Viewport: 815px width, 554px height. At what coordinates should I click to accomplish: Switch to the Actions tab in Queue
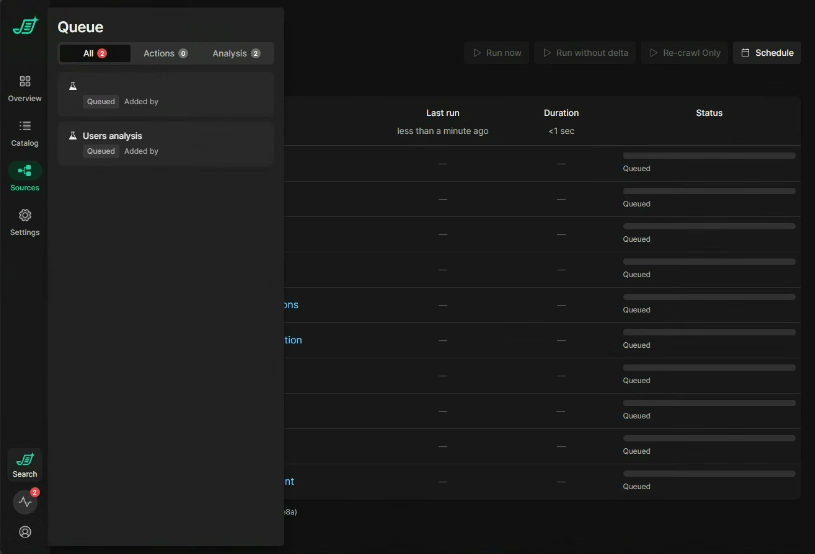click(x=165, y=53)
